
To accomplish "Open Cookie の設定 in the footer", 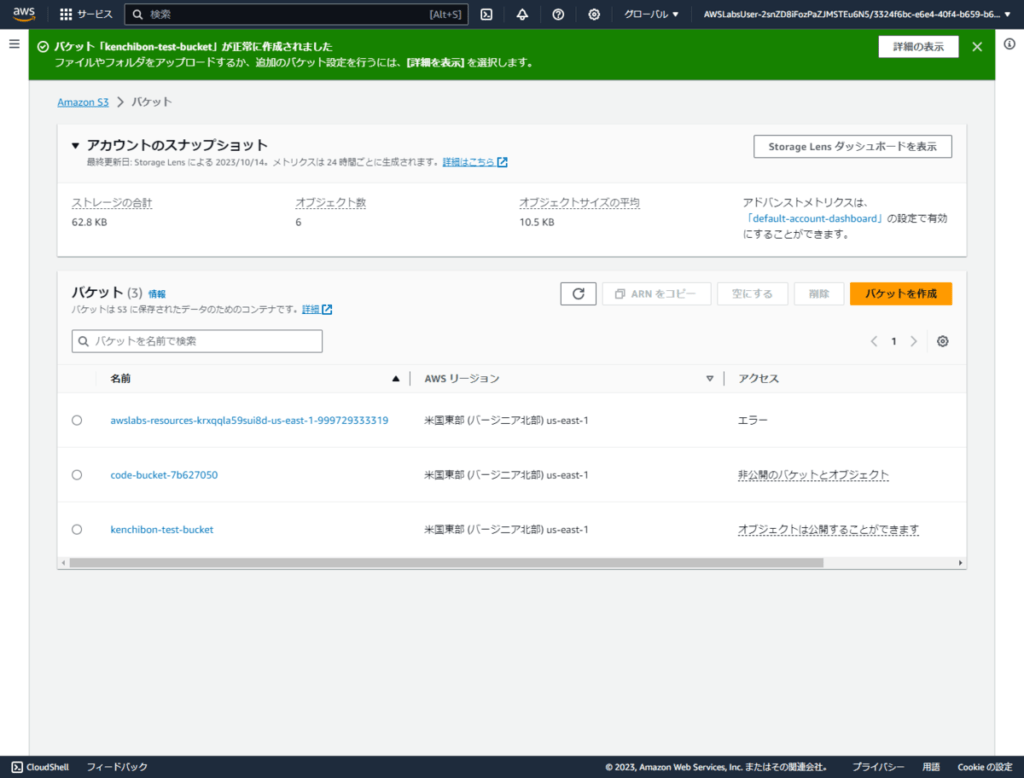I will 985,767.
